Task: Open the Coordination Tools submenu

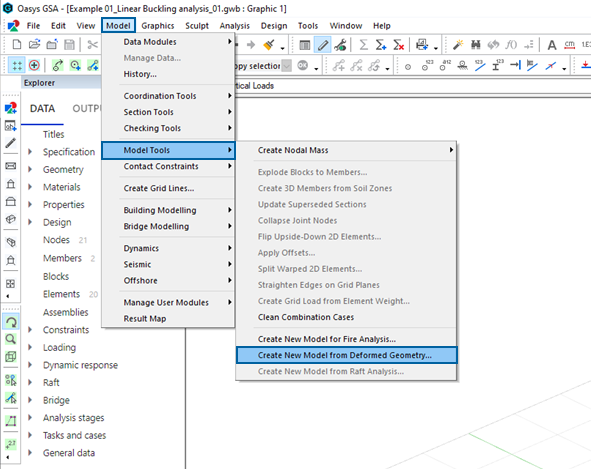Action: coord(168,96)
